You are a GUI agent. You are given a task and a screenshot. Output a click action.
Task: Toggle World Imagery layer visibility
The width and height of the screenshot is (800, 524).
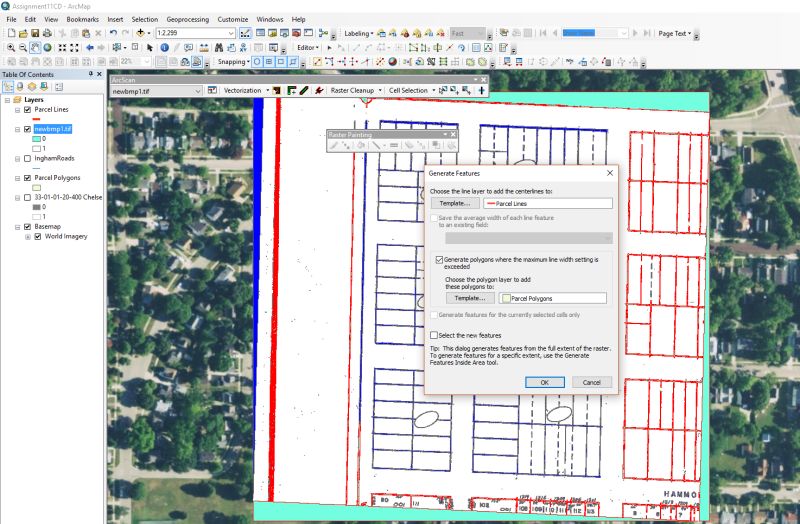(x=38, y=237)
